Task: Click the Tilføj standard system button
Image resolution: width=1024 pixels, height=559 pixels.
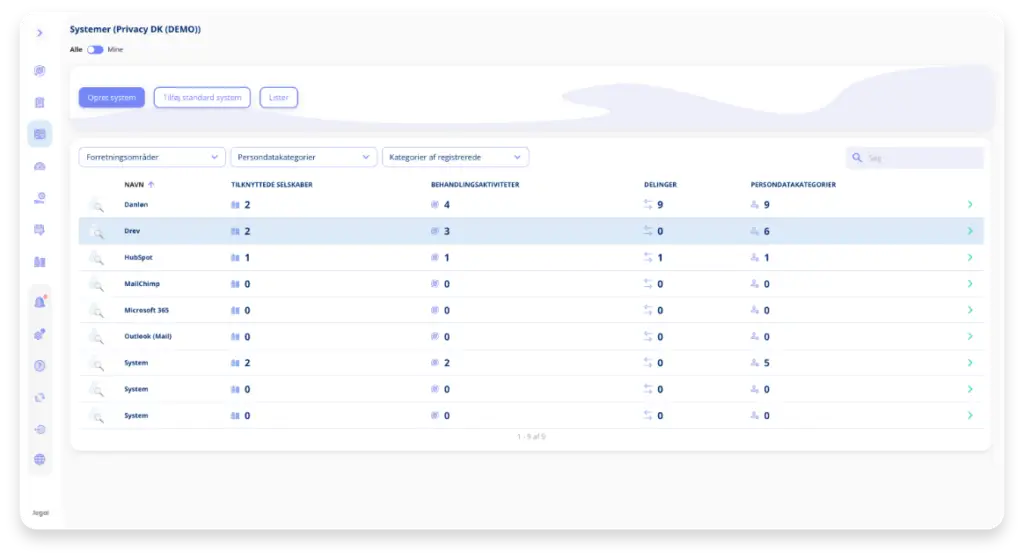Action: (202, 97)
